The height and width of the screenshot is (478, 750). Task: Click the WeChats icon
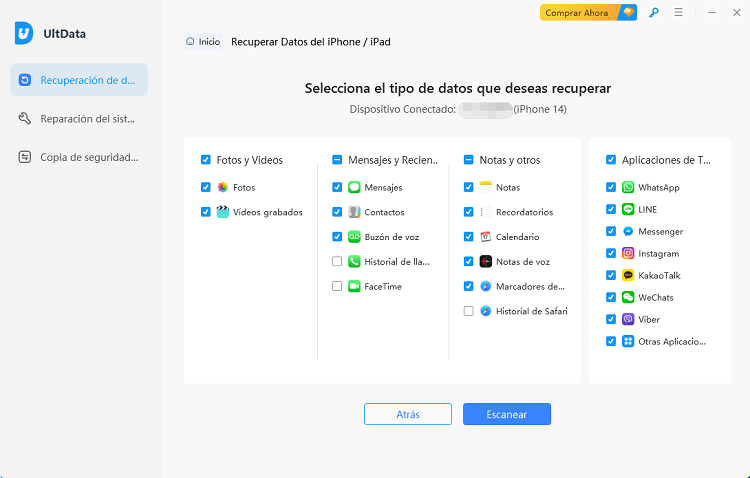pos(628,297)
